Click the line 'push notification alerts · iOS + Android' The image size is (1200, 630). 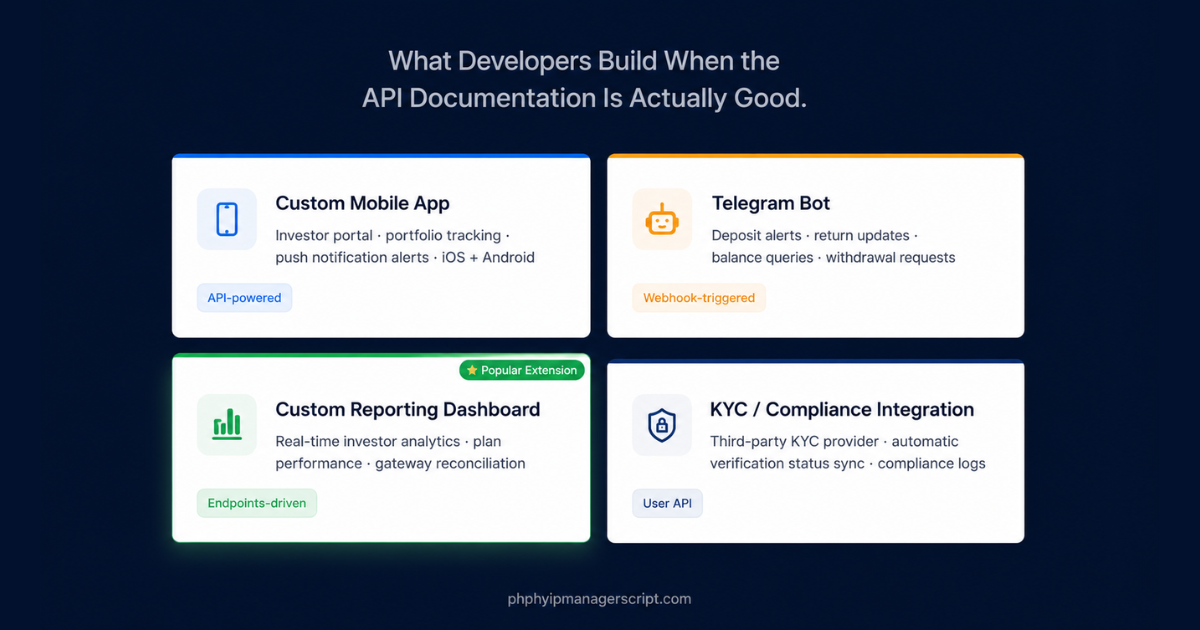[405, 258]
